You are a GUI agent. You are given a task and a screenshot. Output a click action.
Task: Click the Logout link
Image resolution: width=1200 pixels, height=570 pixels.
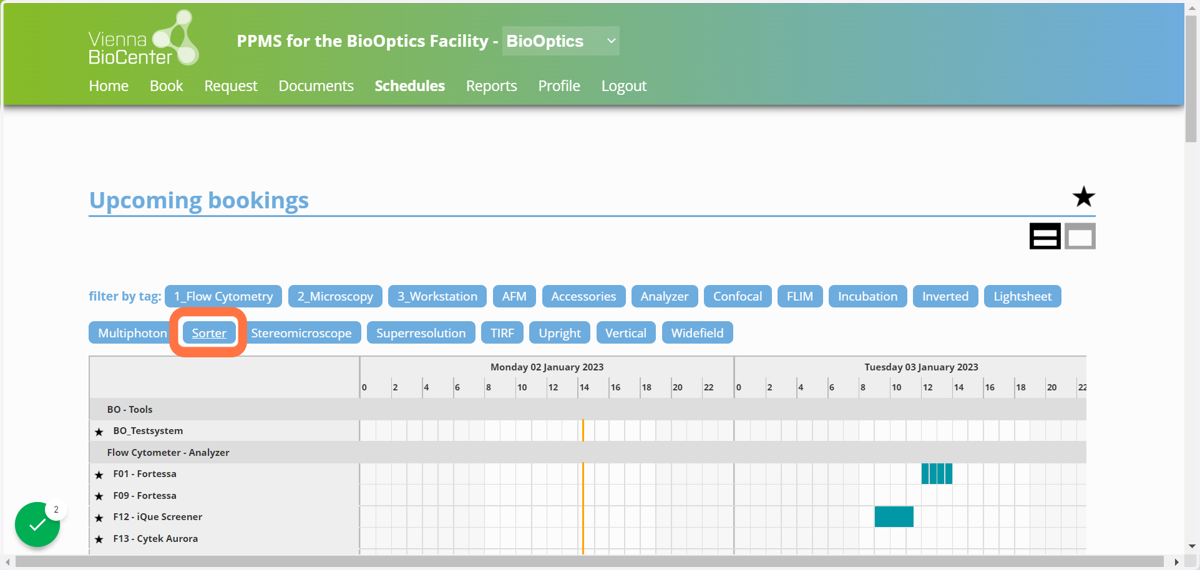[624, 86]
